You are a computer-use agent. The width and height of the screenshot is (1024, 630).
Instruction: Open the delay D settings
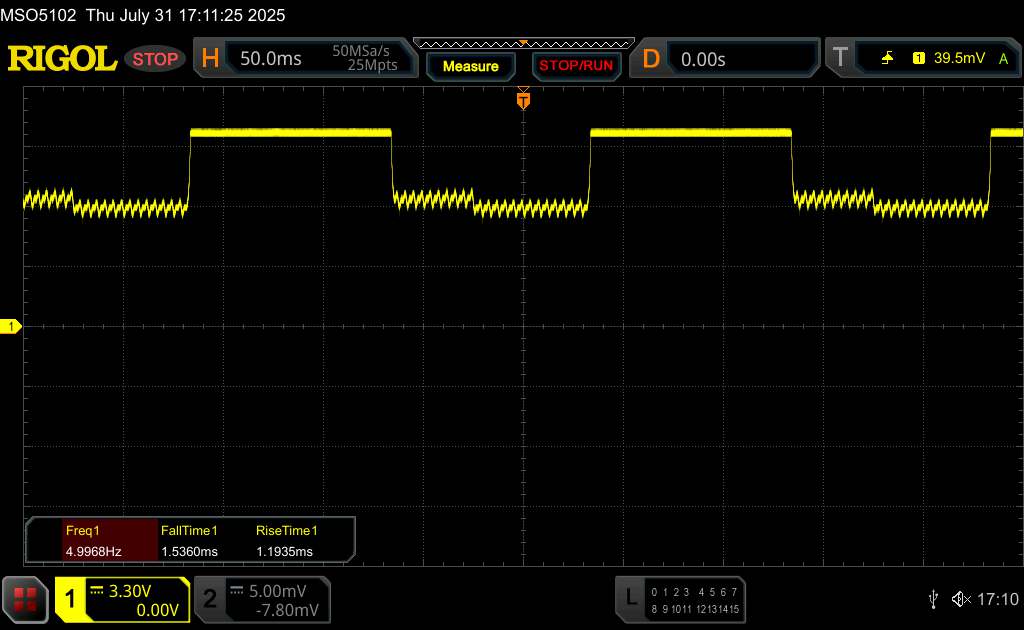click(651, 59)
